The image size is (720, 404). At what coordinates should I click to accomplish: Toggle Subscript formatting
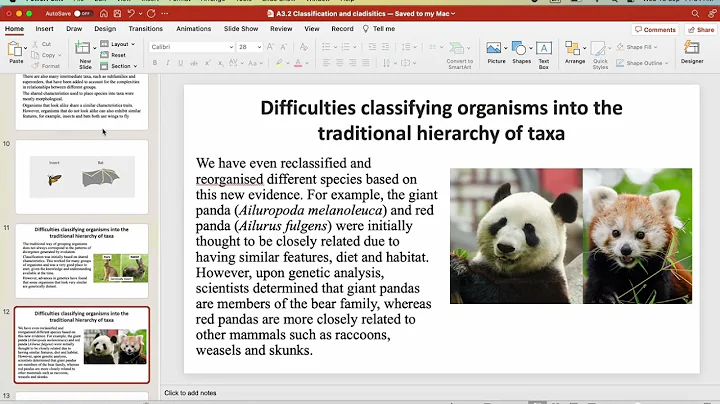point(220,63)
